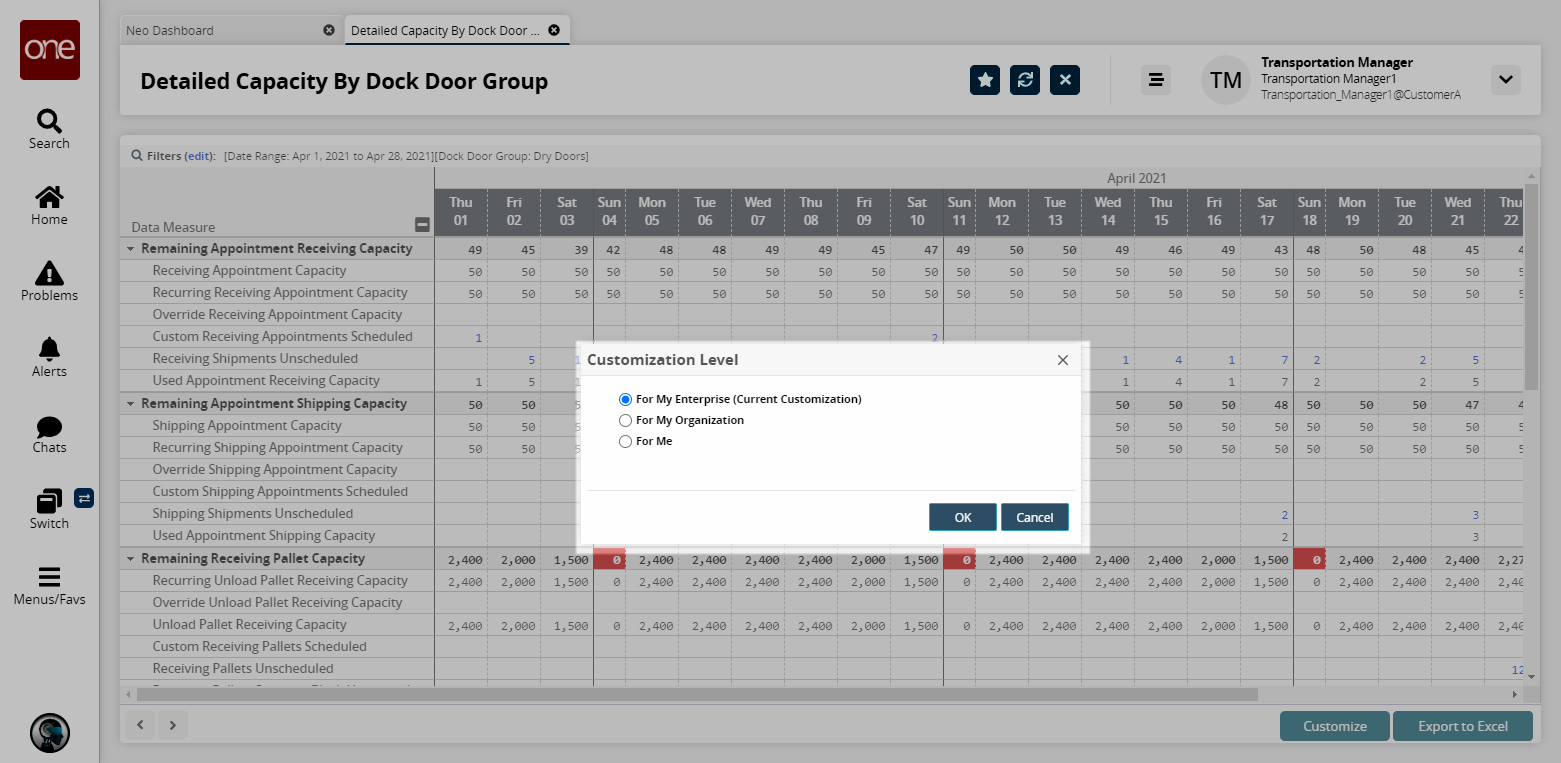Screen dimensions: 1561x763
Task: Click the Export to Excel button
Action: tap(1462, 726)
